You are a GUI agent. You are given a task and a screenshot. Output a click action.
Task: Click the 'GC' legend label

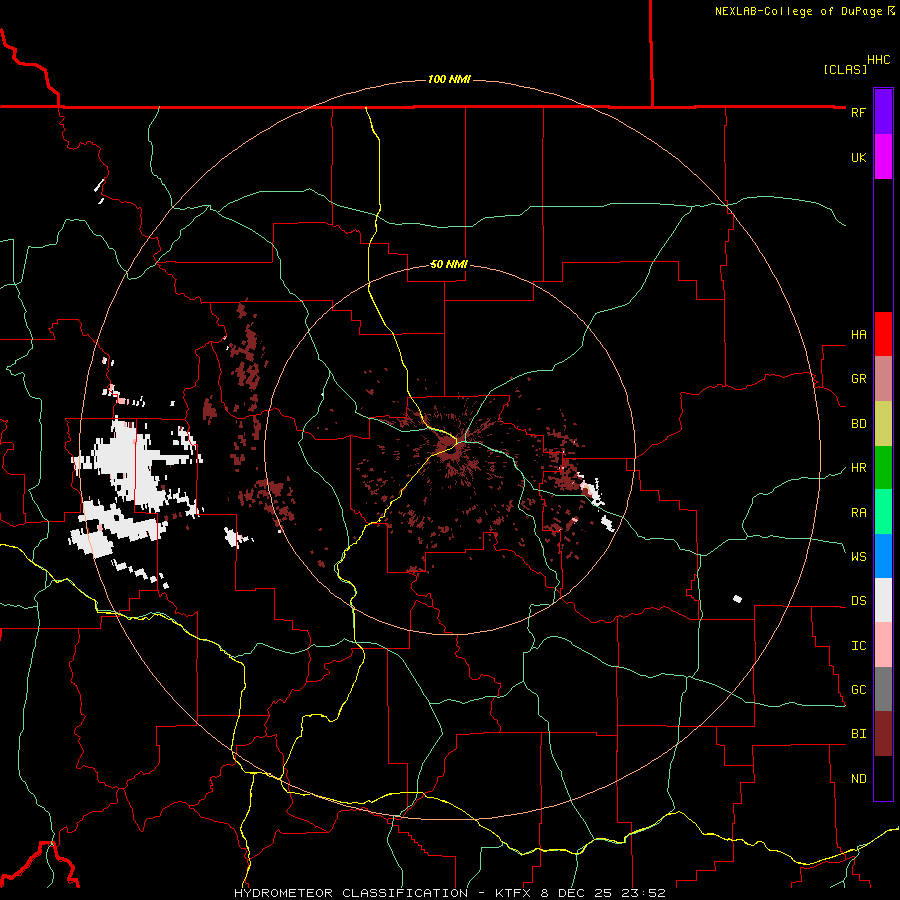click(858, 689)
